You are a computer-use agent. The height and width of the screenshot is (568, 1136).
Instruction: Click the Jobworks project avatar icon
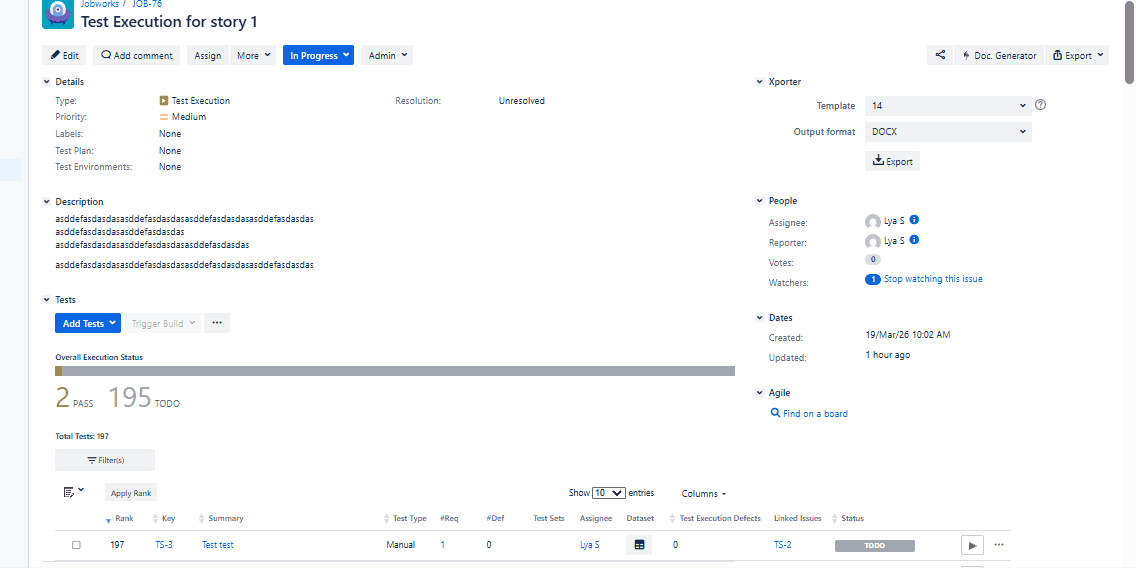pos(58,14)
